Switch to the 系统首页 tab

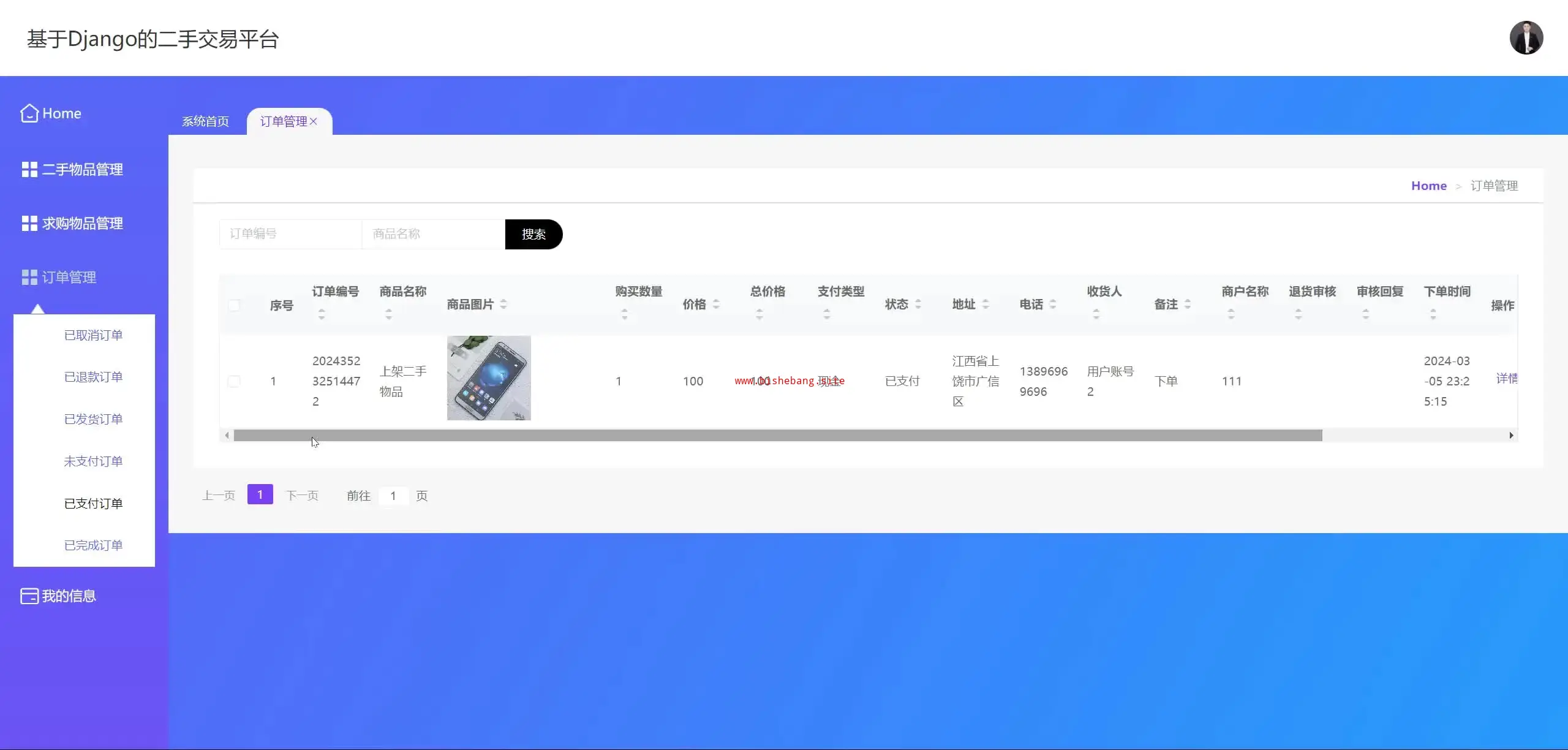[205, 121]
